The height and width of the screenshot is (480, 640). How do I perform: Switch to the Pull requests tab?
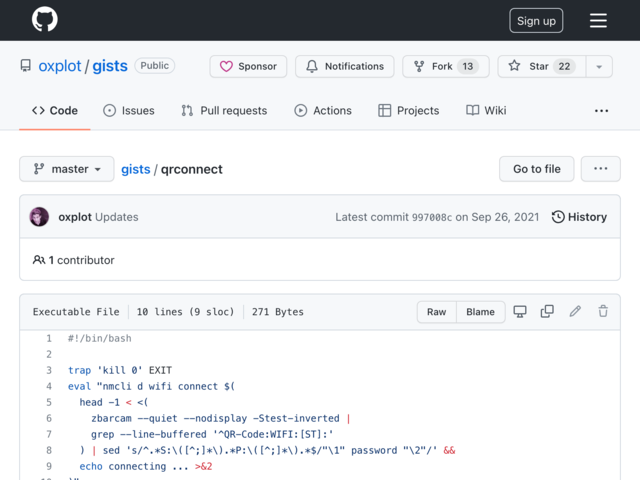pyautogui.click(x=224, y=111)
